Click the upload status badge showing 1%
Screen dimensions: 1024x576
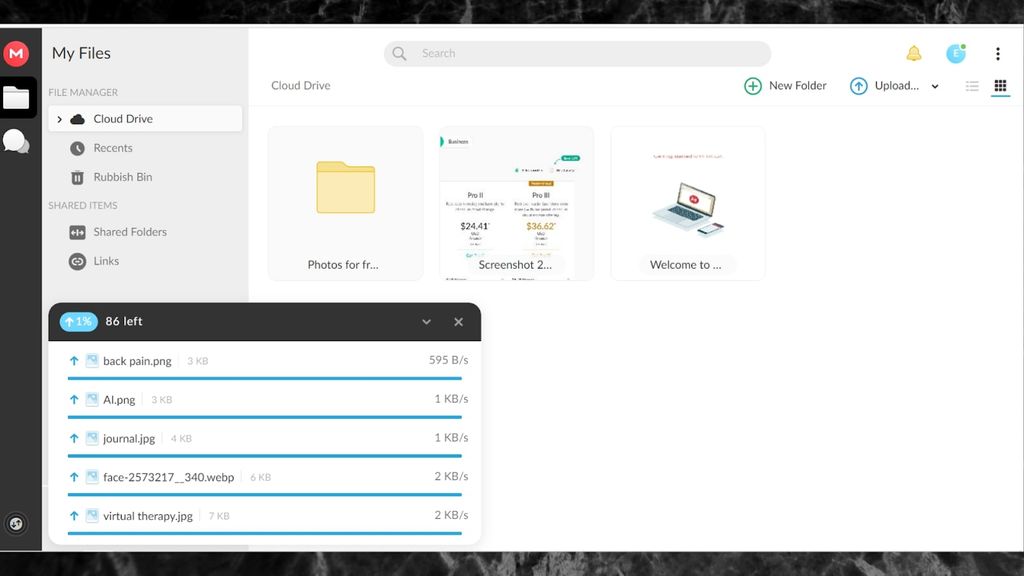[79, 321]
